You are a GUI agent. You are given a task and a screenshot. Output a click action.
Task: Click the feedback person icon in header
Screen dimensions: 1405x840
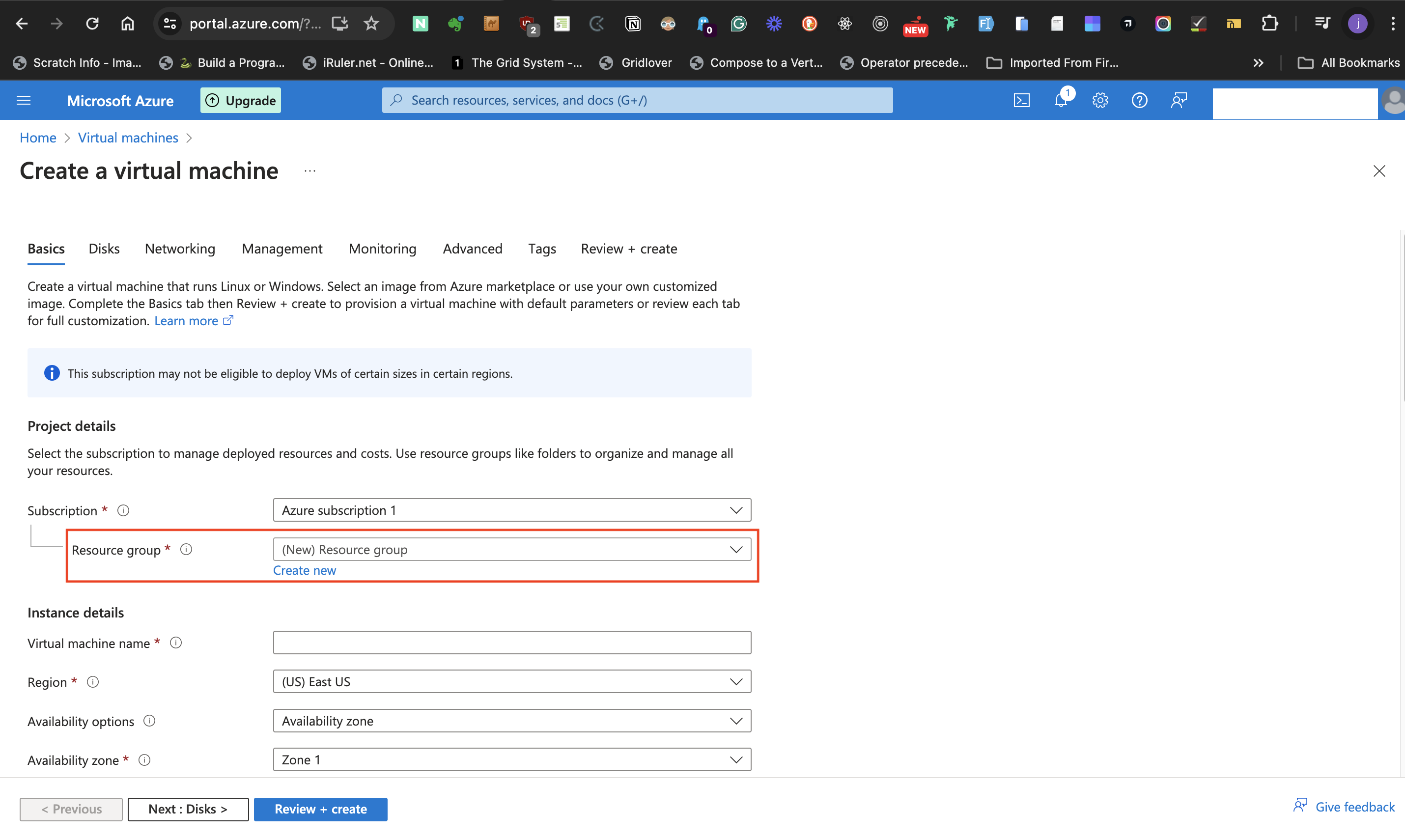tap(1179, 100)
